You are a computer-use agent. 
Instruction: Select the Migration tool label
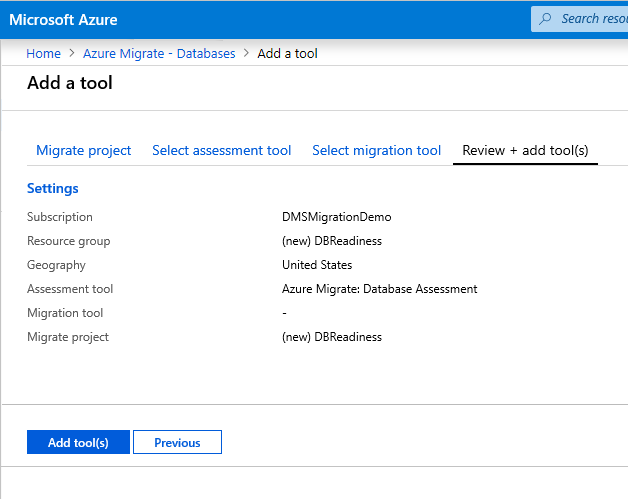65,313
